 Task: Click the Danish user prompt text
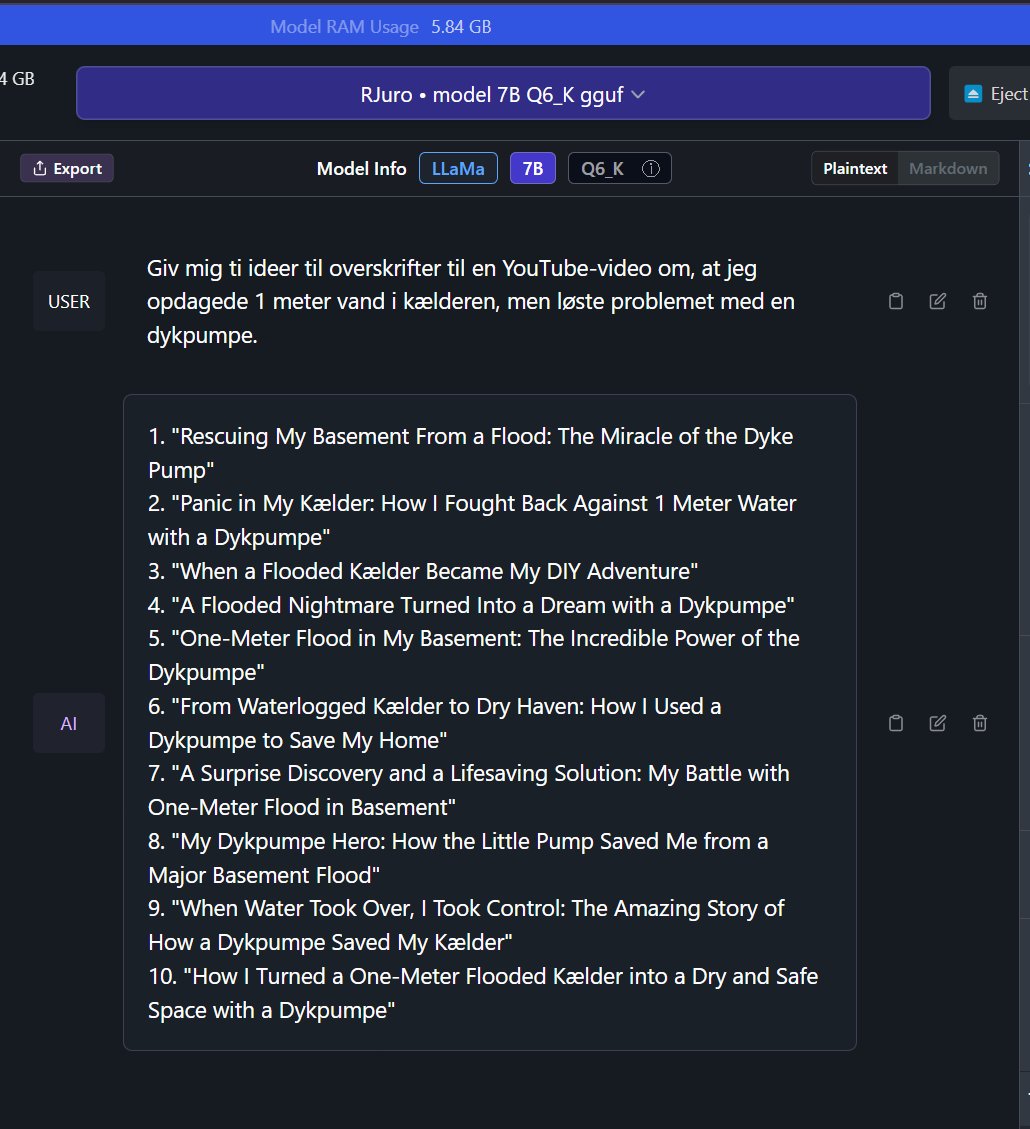pos(471,301)
